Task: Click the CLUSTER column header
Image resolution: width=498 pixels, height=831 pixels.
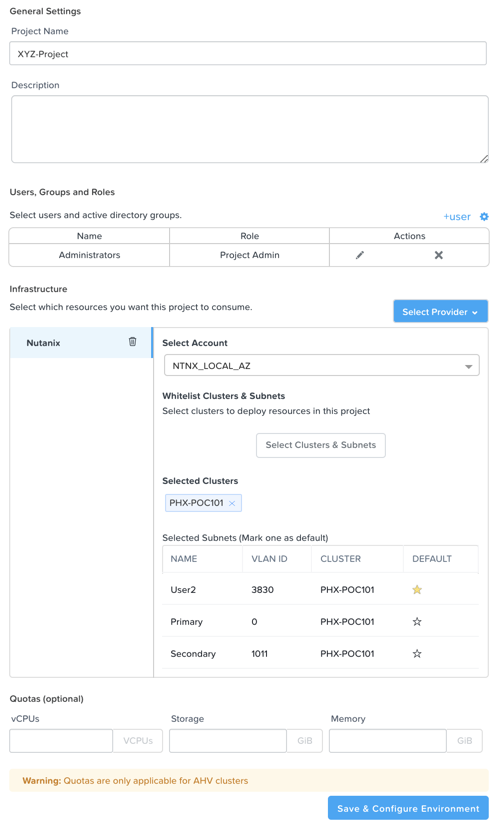Action: [x=341, y=559]
